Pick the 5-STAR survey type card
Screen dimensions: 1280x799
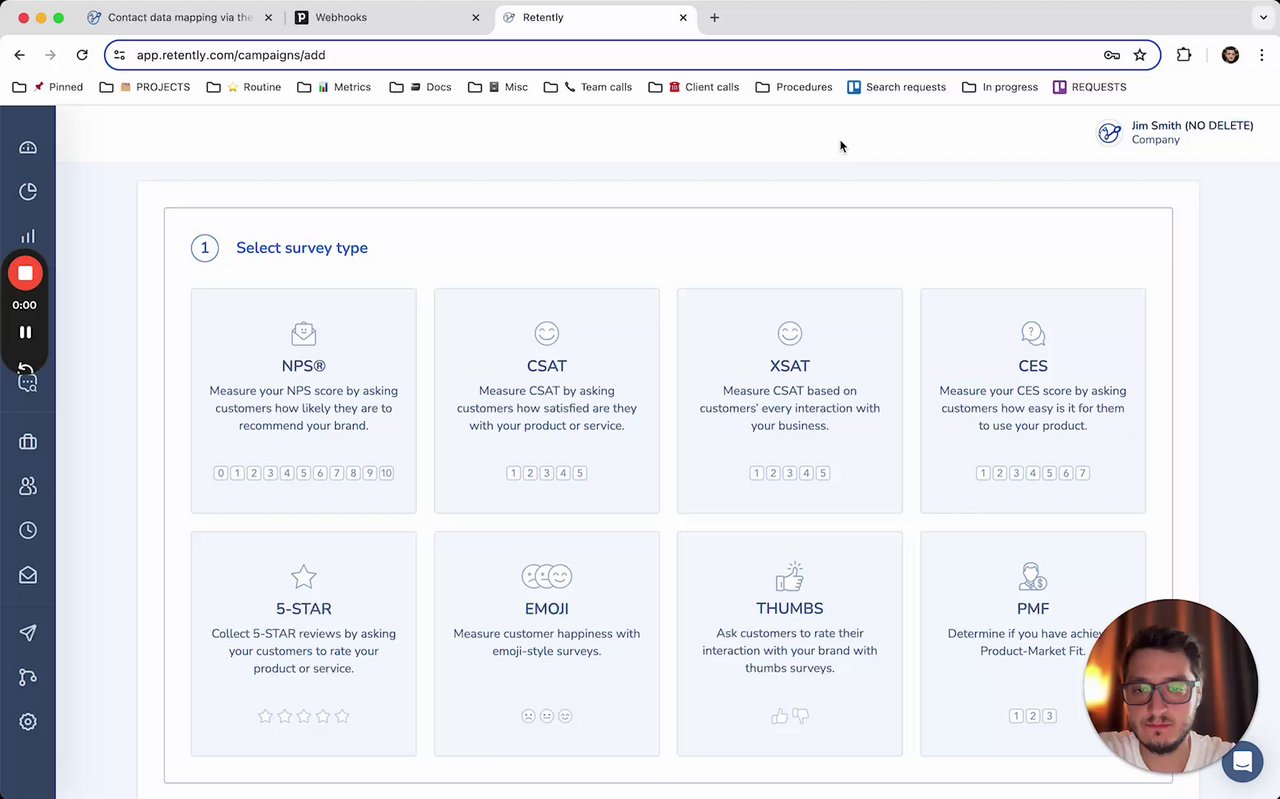pyautogui.click(x=303, y=643)
